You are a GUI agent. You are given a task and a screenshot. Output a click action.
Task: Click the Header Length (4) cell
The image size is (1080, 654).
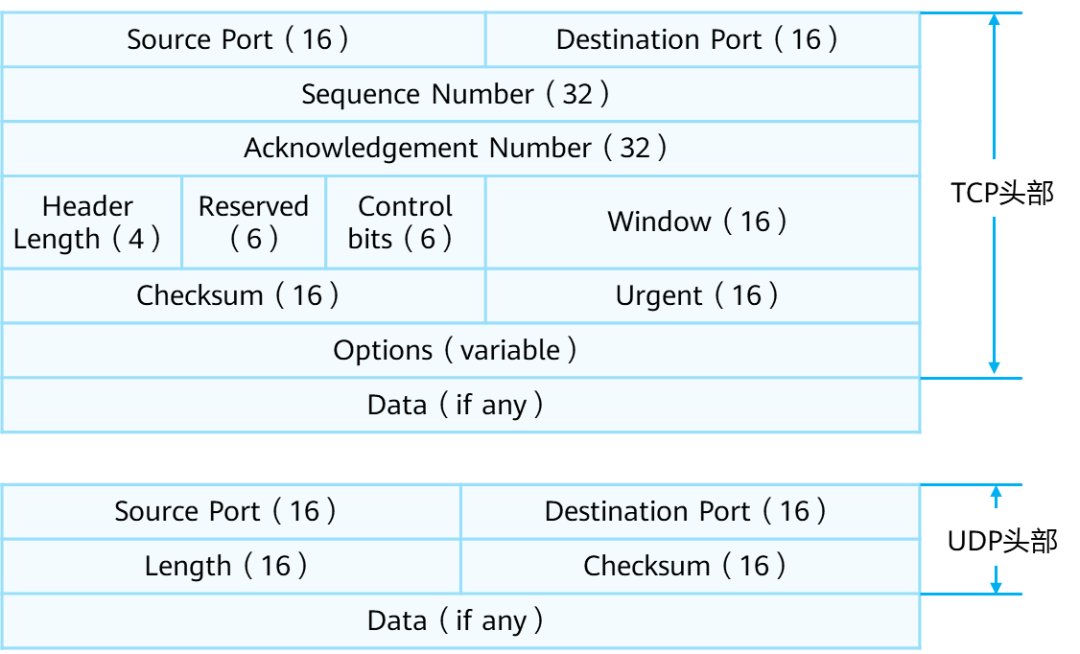(x=92, y=222)
